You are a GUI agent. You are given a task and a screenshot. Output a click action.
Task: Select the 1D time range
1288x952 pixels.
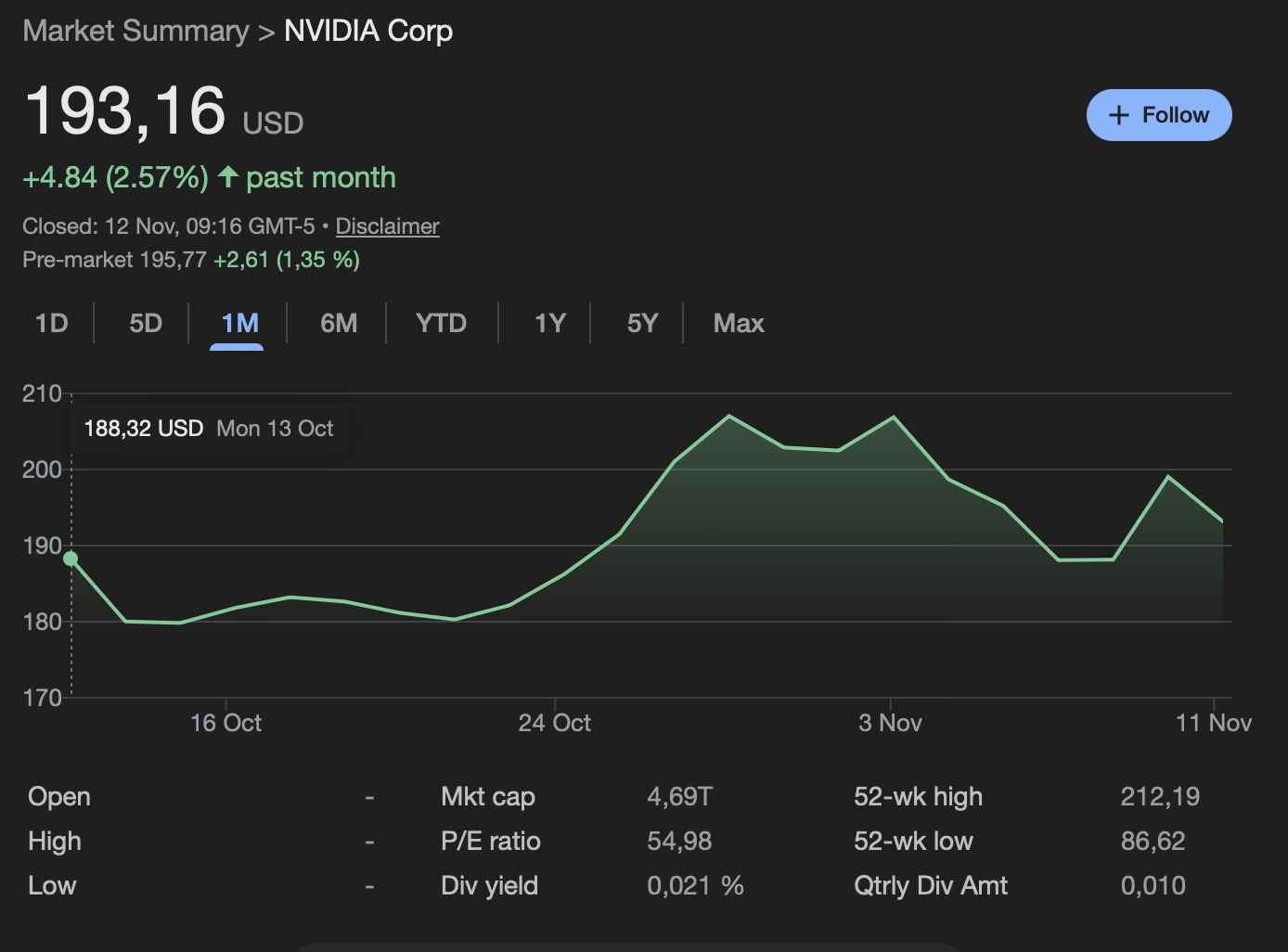click(x=51, y=323)
